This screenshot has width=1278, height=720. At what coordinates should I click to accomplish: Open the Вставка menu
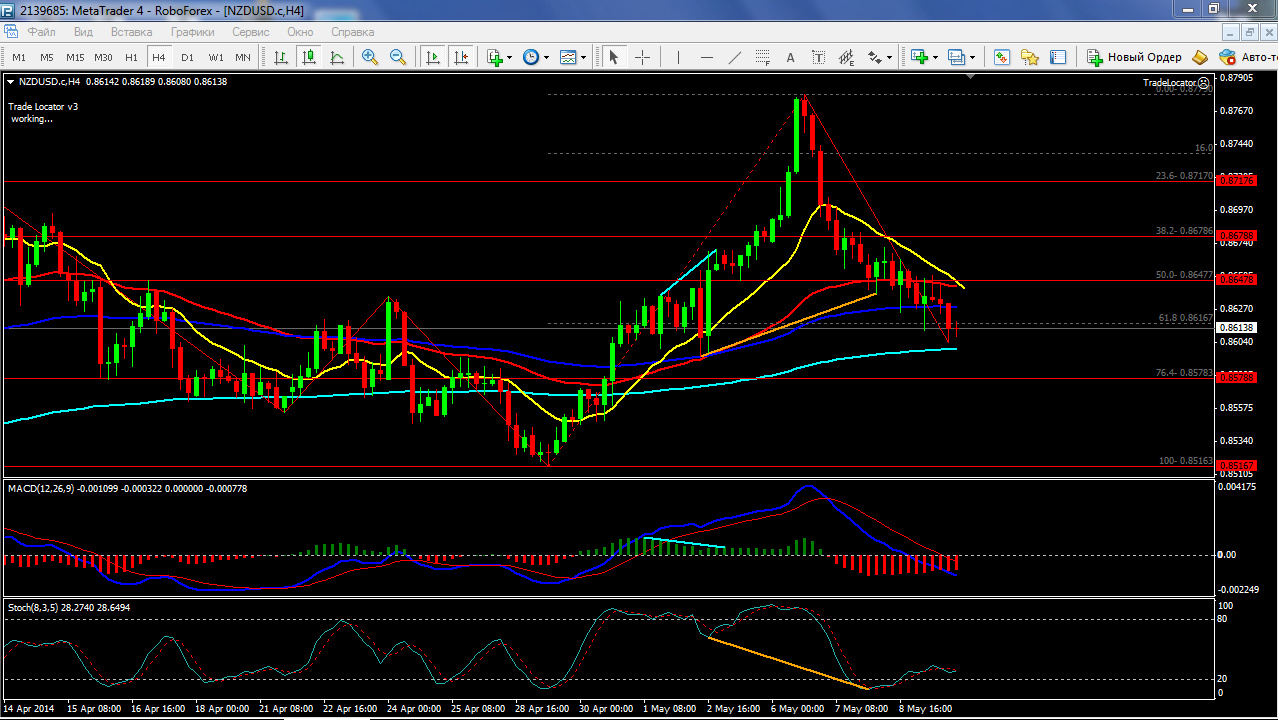pyautogui.click(x=132, y=32)
